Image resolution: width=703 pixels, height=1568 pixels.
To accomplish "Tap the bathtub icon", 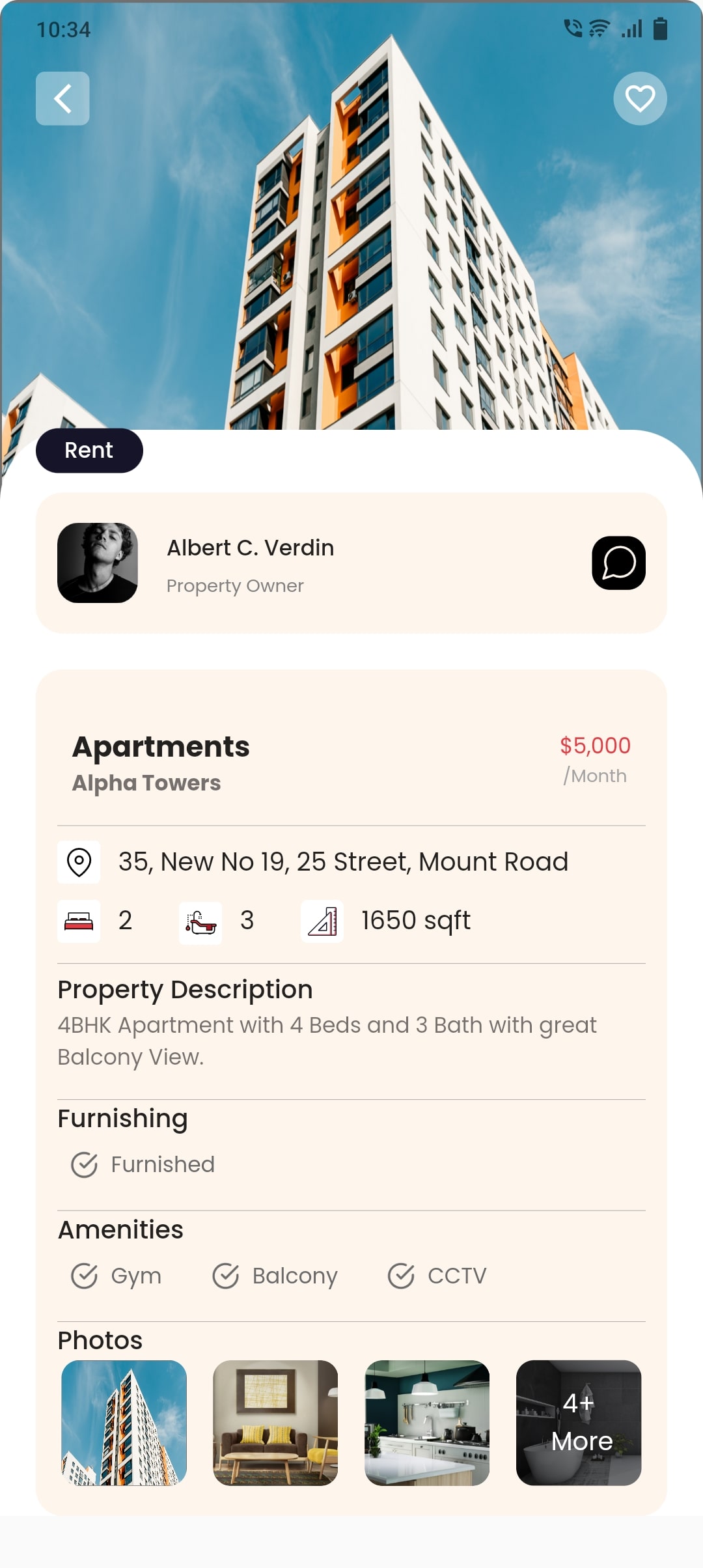I will 200,923.
